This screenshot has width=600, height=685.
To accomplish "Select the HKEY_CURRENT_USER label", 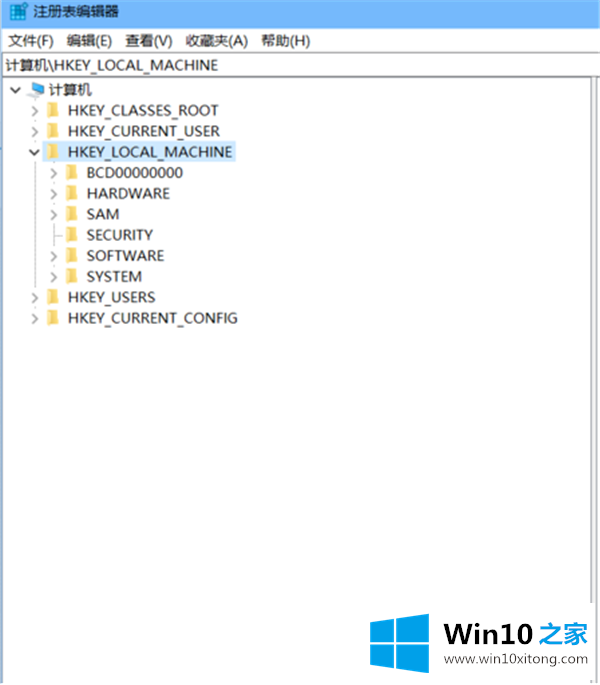I will pos(144,131).
